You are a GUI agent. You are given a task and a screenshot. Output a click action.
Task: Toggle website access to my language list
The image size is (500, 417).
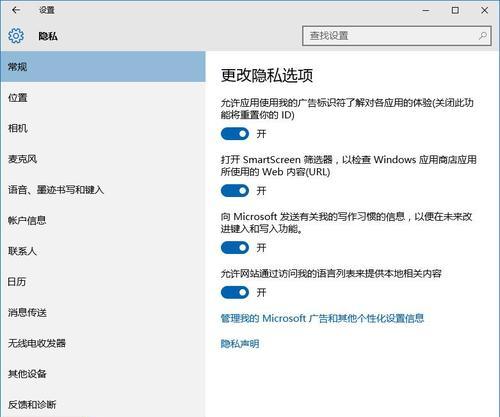coord(235,293)
